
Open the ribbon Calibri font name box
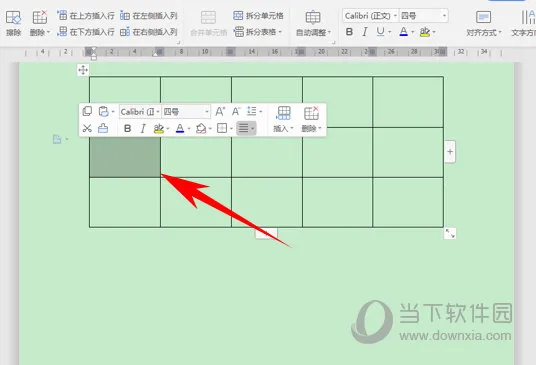[371, 16]
